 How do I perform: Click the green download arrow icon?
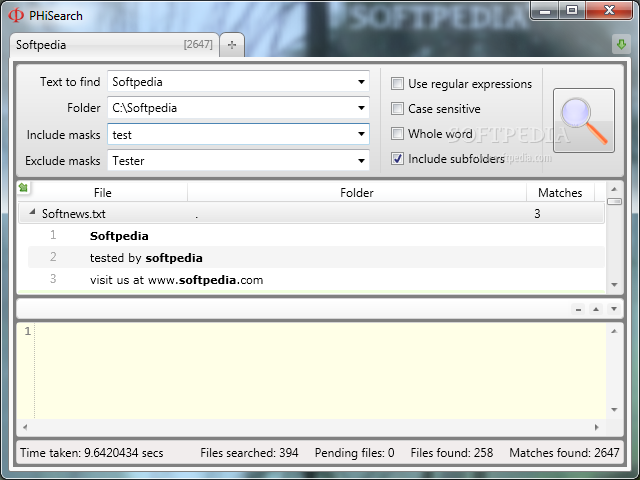click(x=621, y=44)
